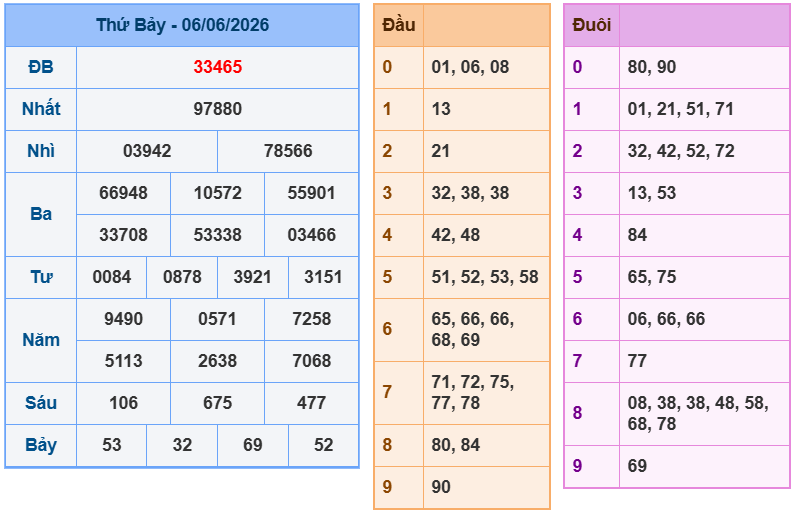The height and width of the screenshot is (521, 795).
Task: Select Đầu row values 80, 84
Action: [x=455, y=445]
